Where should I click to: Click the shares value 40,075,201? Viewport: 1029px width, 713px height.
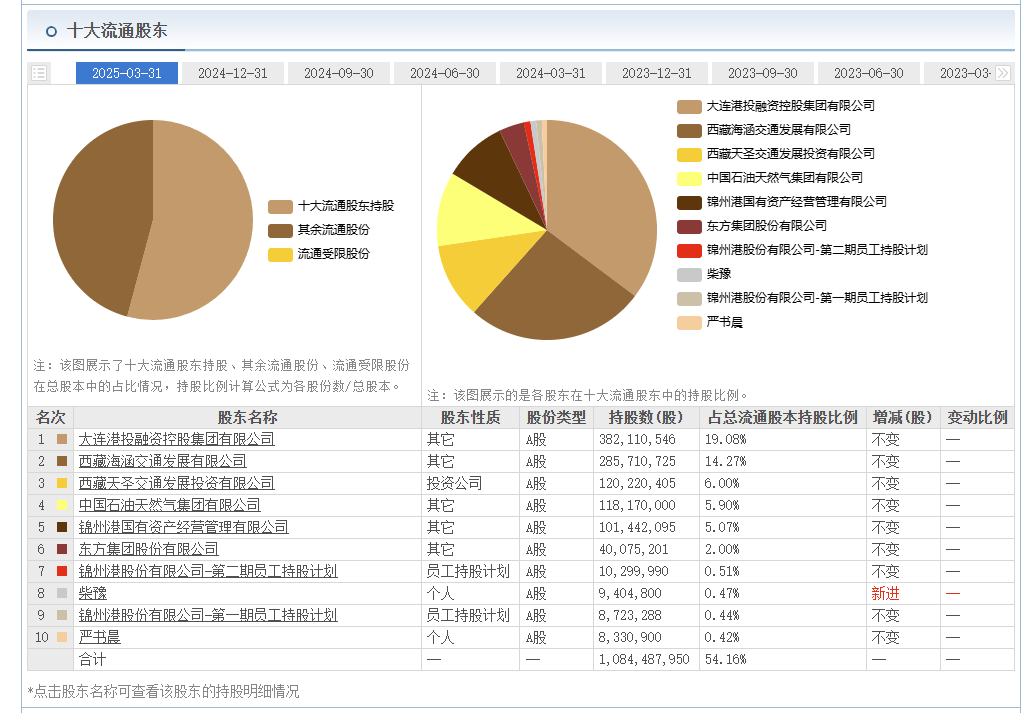(x=634, y=550)
